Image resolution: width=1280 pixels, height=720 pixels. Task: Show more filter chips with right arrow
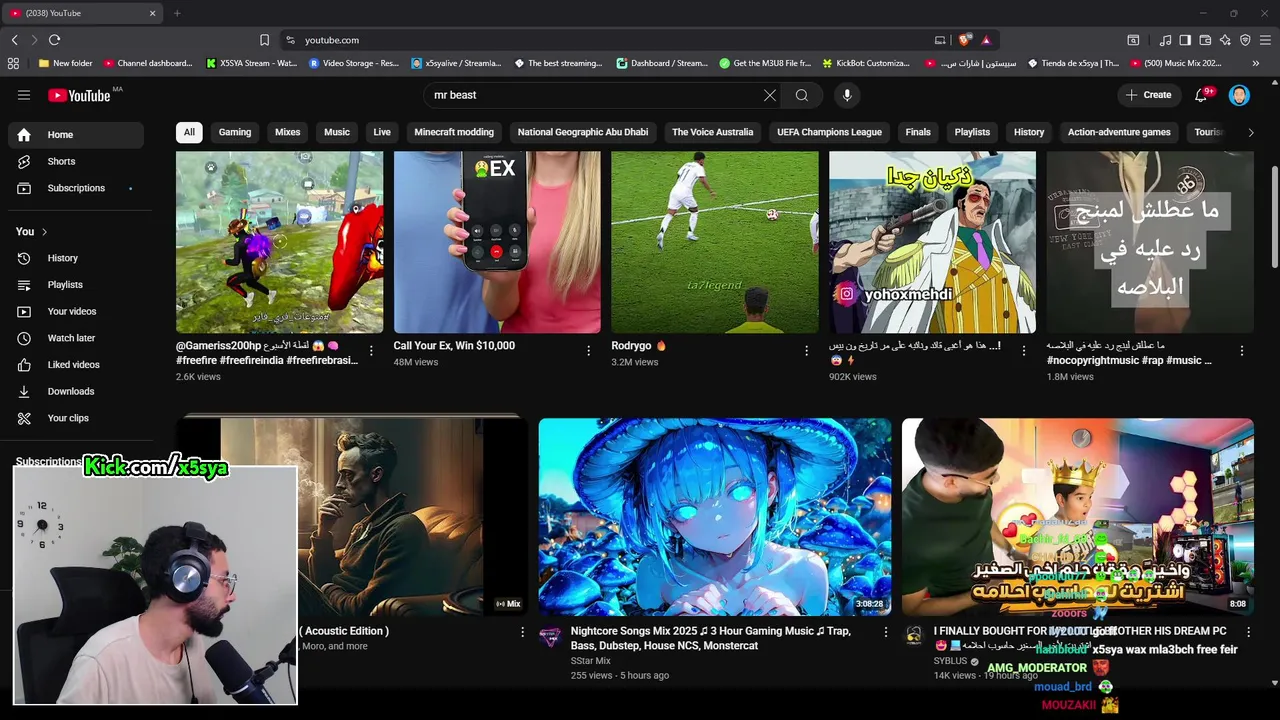(1250, 132)
